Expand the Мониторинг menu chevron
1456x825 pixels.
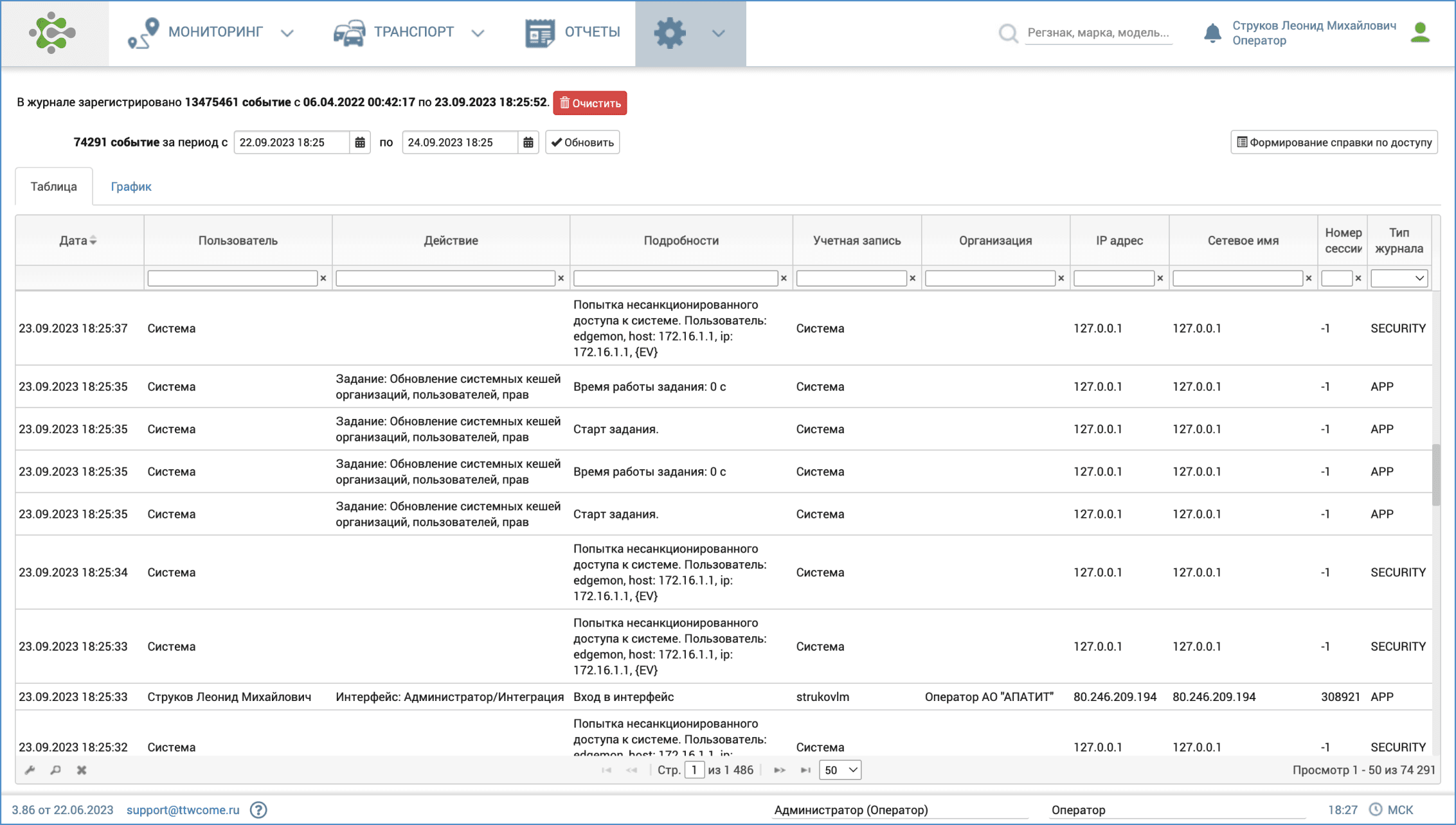pos(287,33)
